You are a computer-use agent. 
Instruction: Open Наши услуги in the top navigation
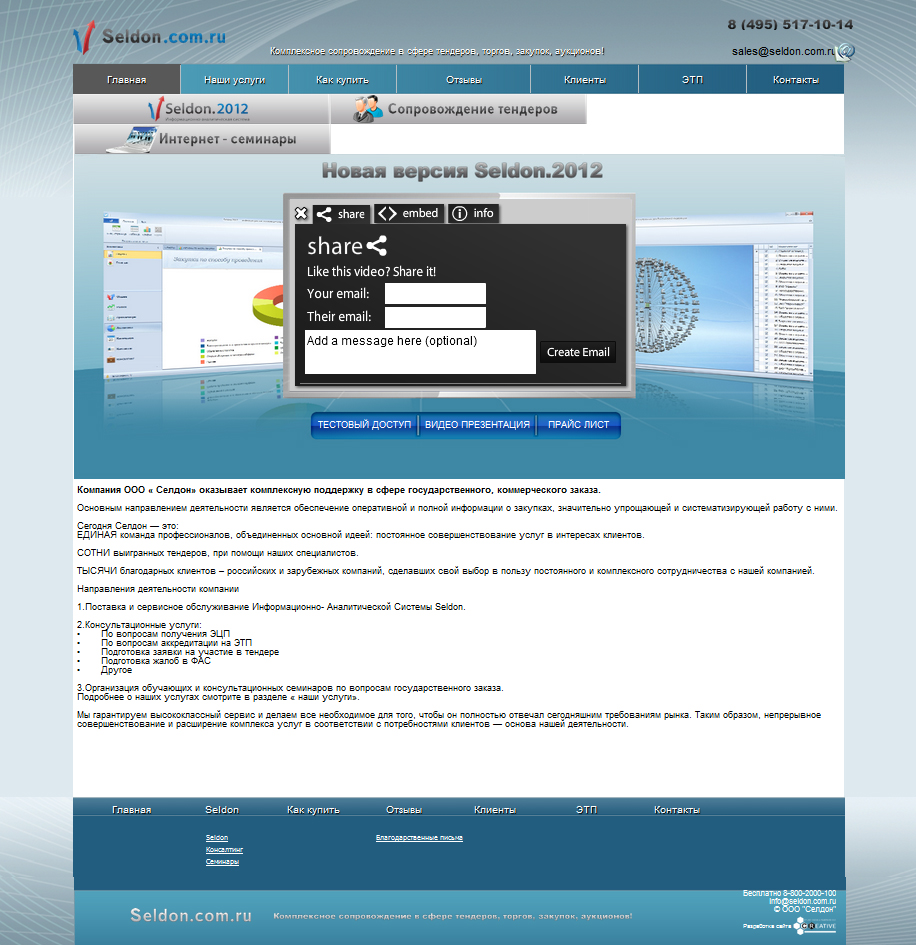point(234,80)
